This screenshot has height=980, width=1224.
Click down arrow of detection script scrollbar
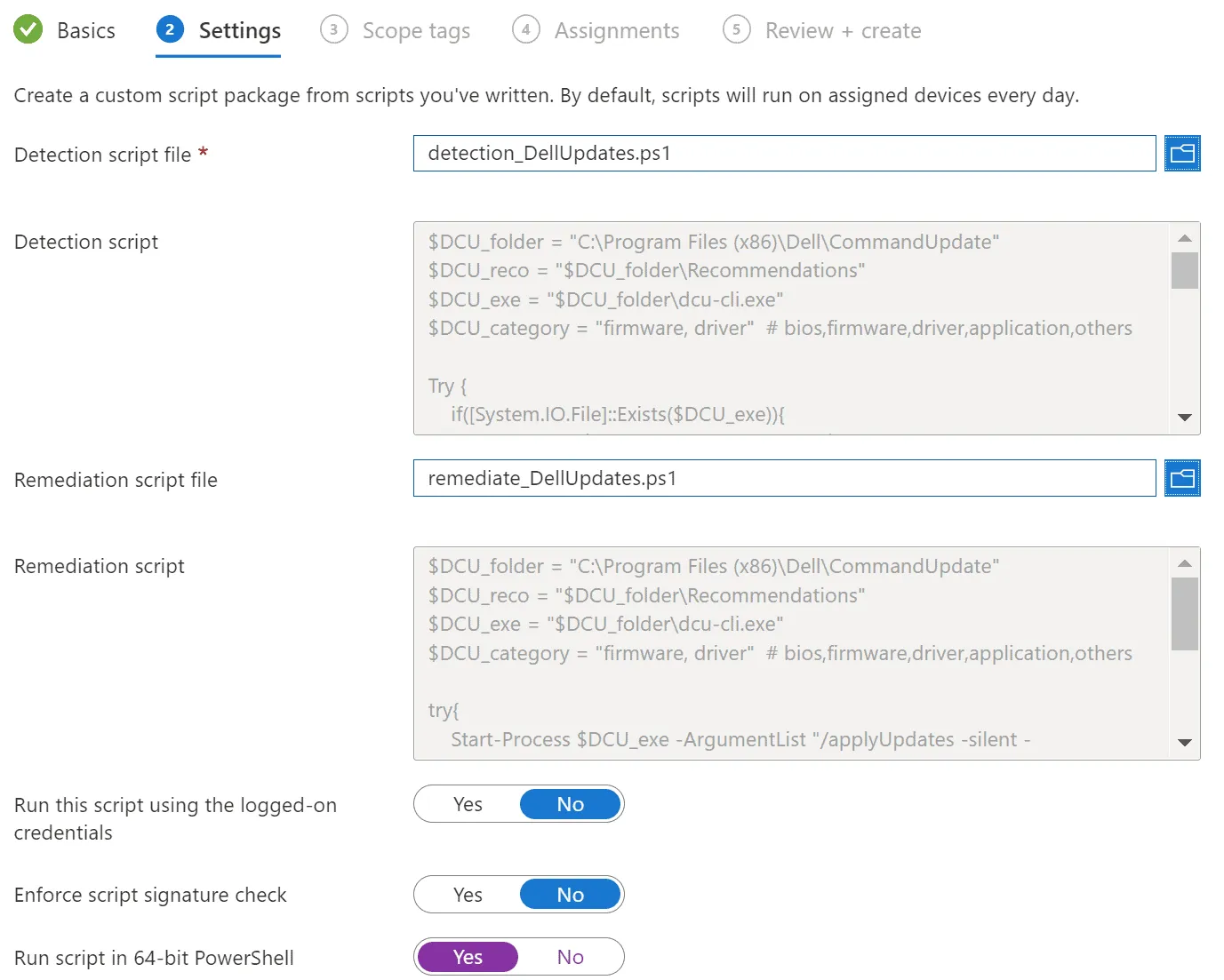[x=1184, y=418]
